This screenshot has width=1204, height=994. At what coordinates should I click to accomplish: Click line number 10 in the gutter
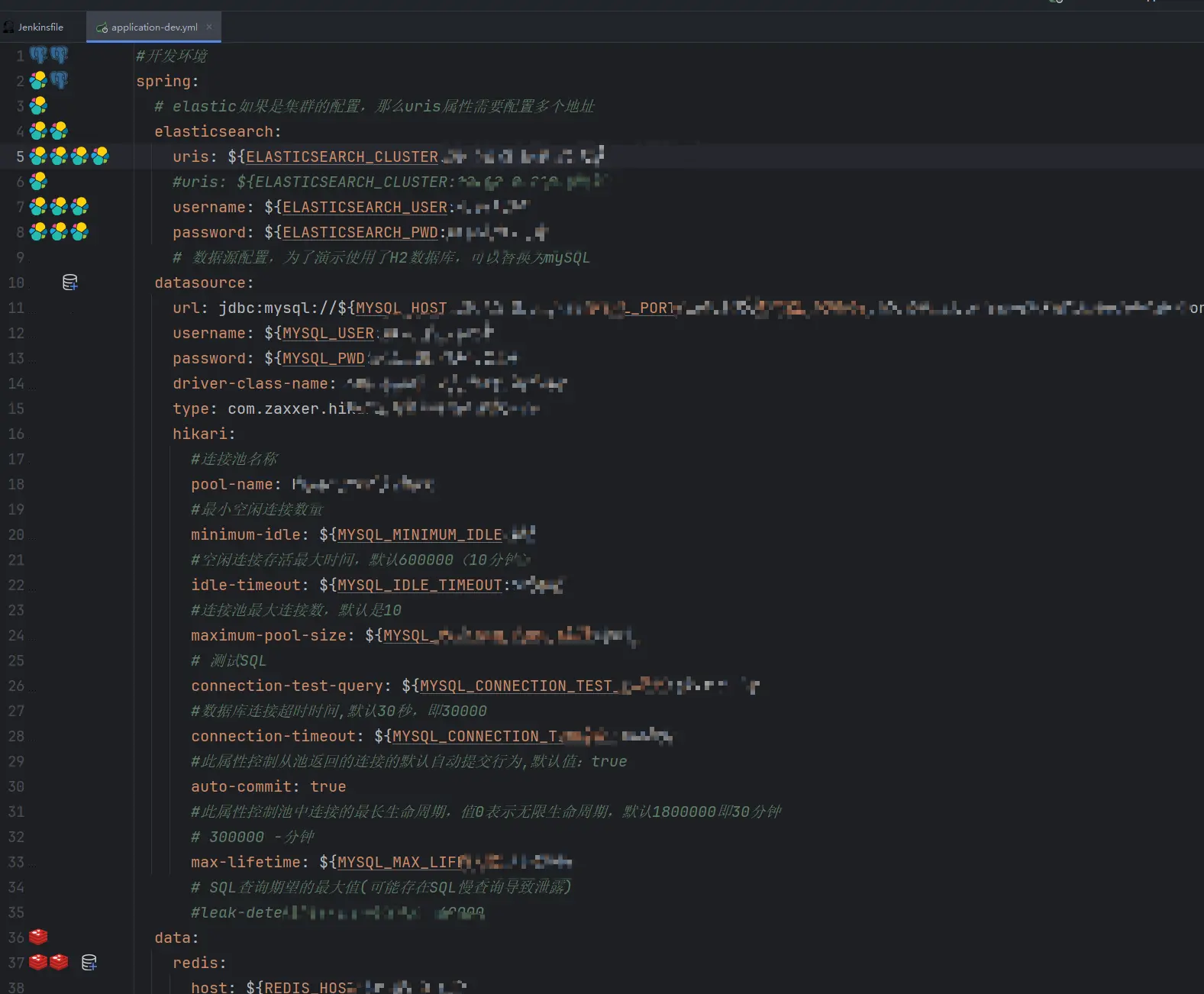pos(16,282)
